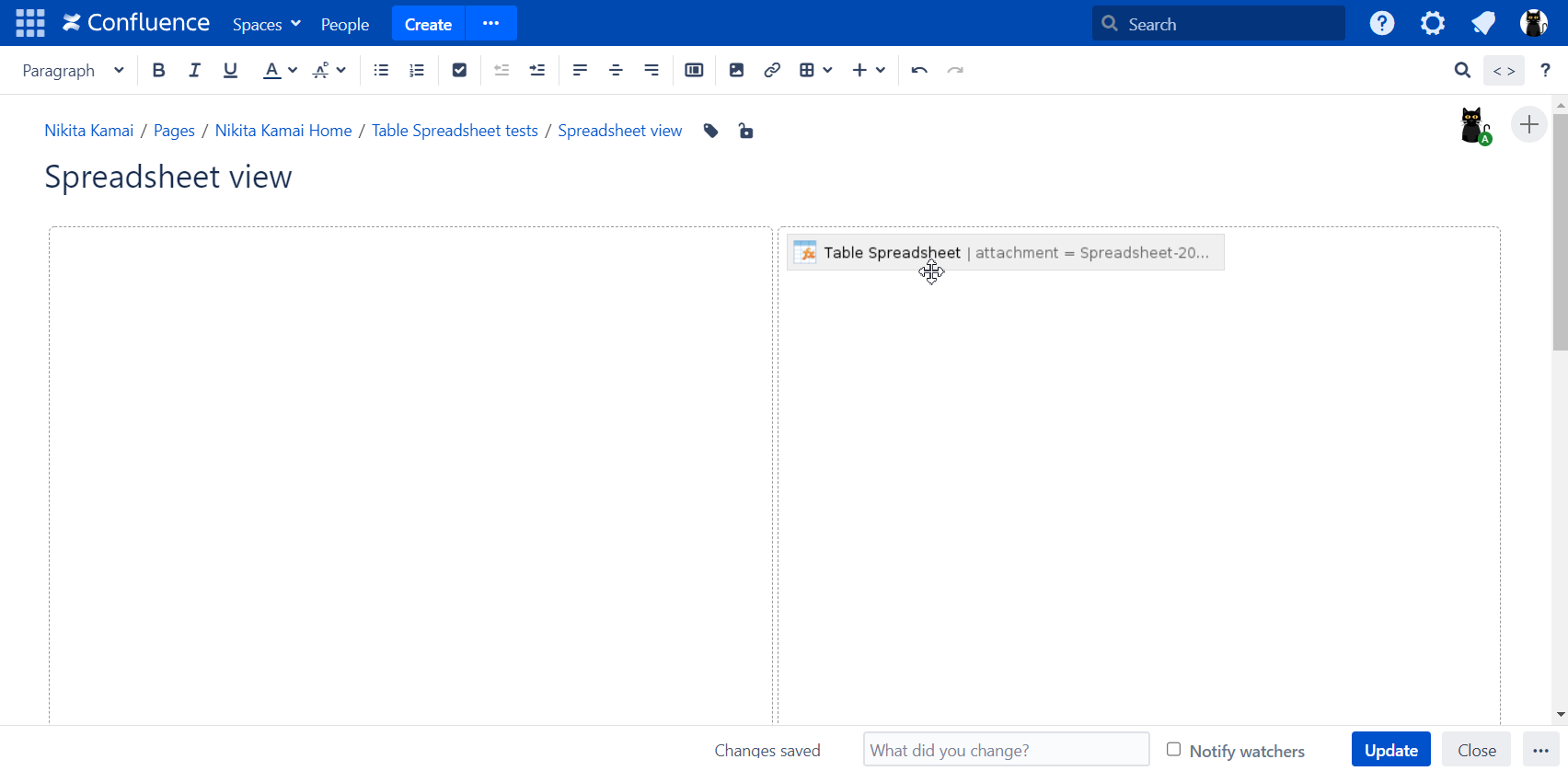Screen dimensions: 1568x771
Task: Toggle bold formatting in the toolbar
Action: [158, 70]
